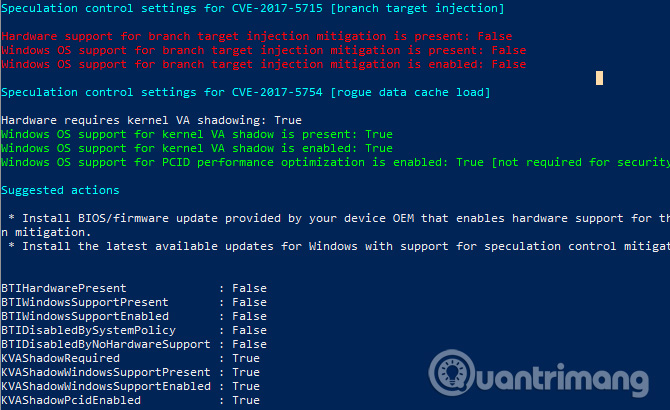Click the 'Suggested actions' heading
Viewport: 670px width, 410px height.
tap(60, 190)
